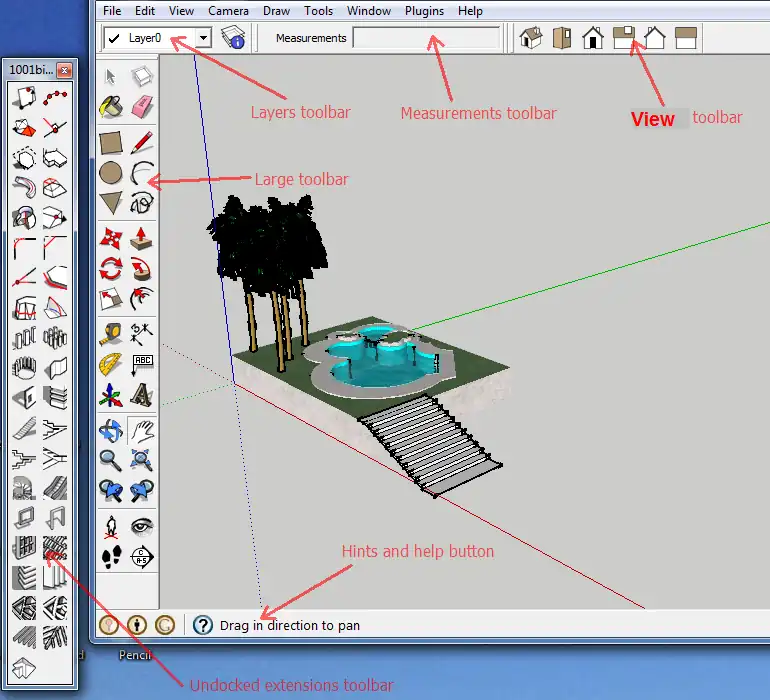Image resolution: width=770 pixels, height=700 pixels.
Task: Choose the Rectangle drawing tool
Action: [x=111, y=143]
